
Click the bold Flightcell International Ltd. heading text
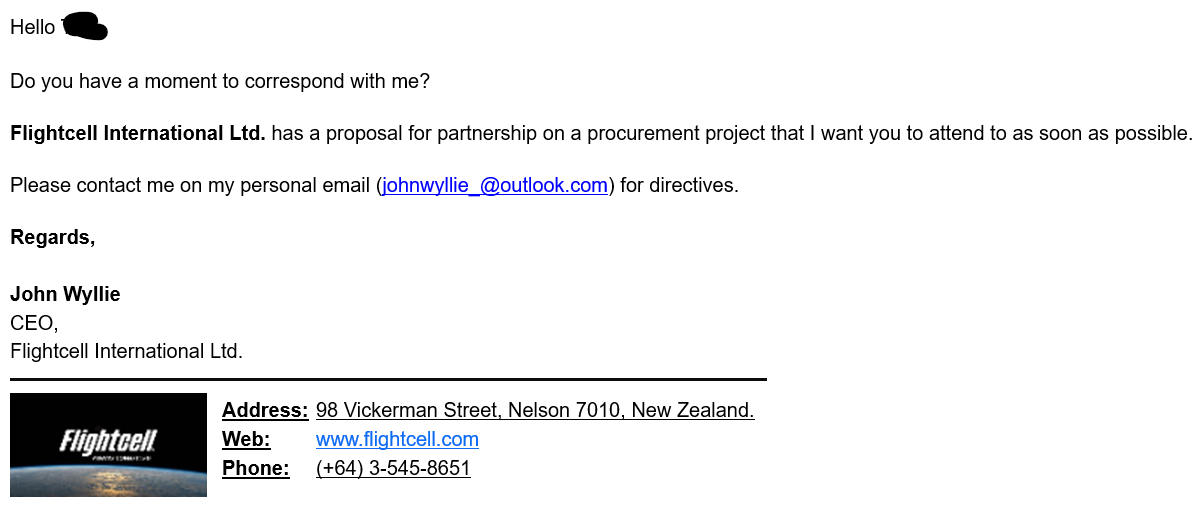pyautogui.click(x=138, y=134)
